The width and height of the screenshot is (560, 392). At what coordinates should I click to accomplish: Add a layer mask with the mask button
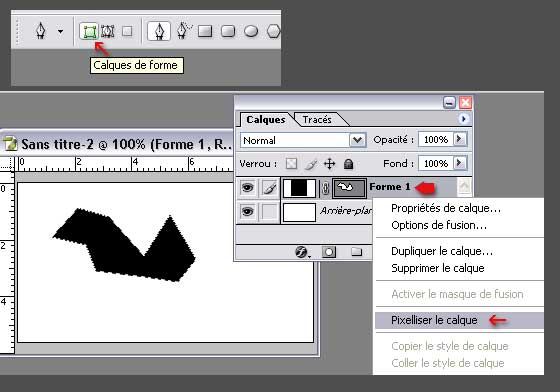329,252
